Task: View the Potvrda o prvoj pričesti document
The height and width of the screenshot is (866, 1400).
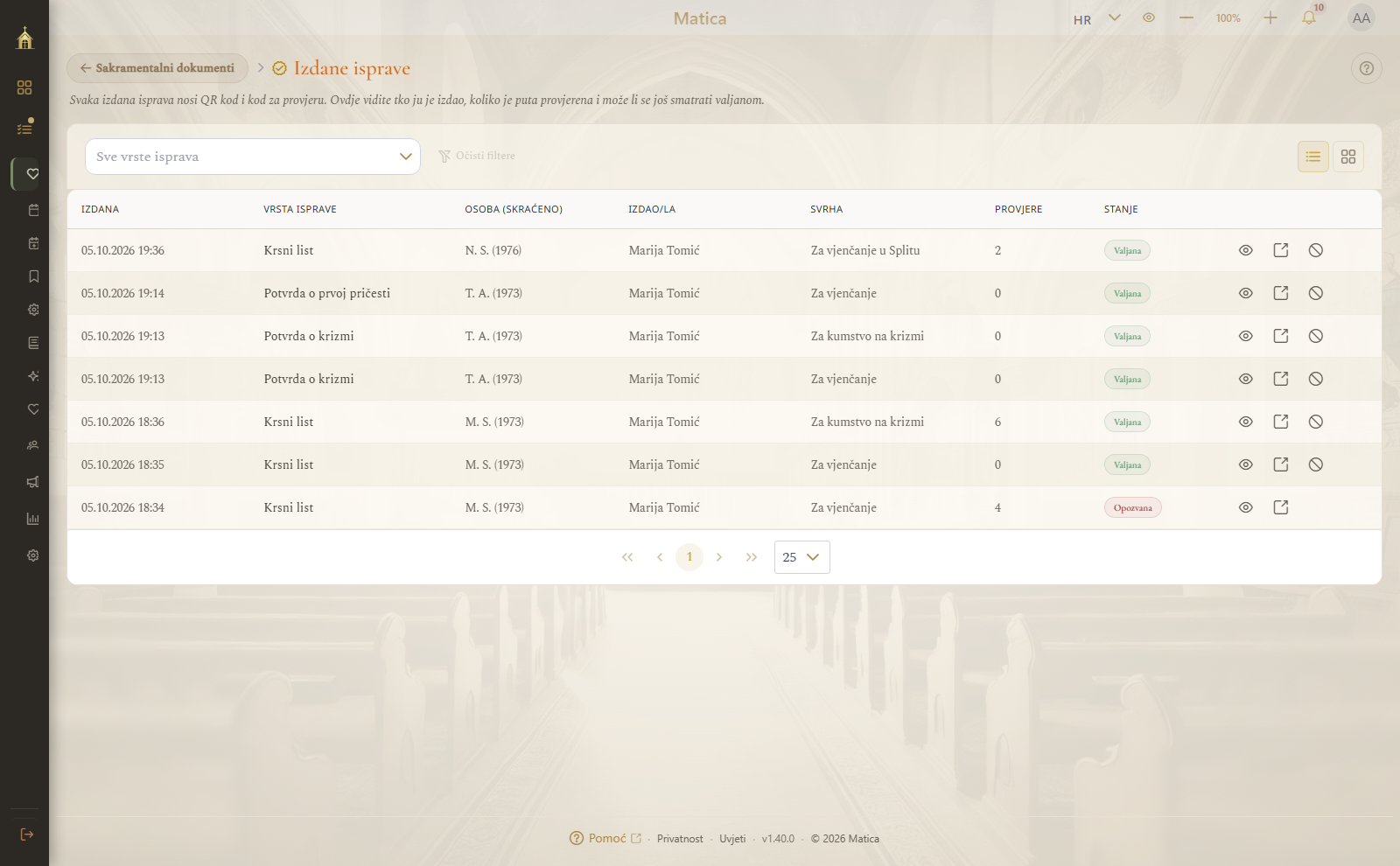Action: [x=1246, y=293]
